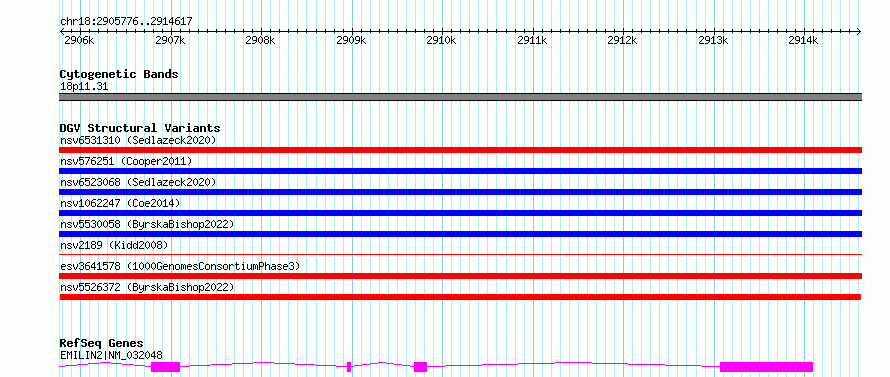Image resolution: width=890 pixels, height=377 pixels.
Task: Click the RefSeq Genes track title
Action: 102,344
